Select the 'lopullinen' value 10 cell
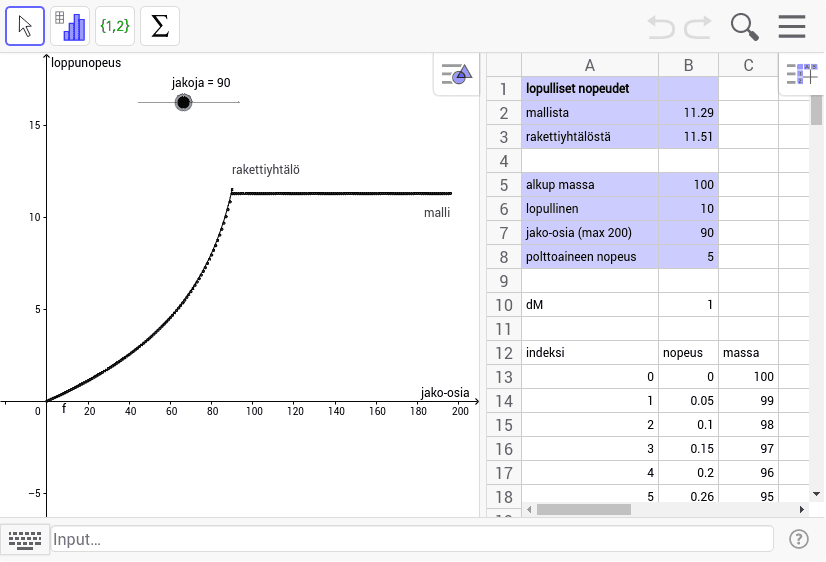Screen dimensions: 826x562 tap(689, 209)
